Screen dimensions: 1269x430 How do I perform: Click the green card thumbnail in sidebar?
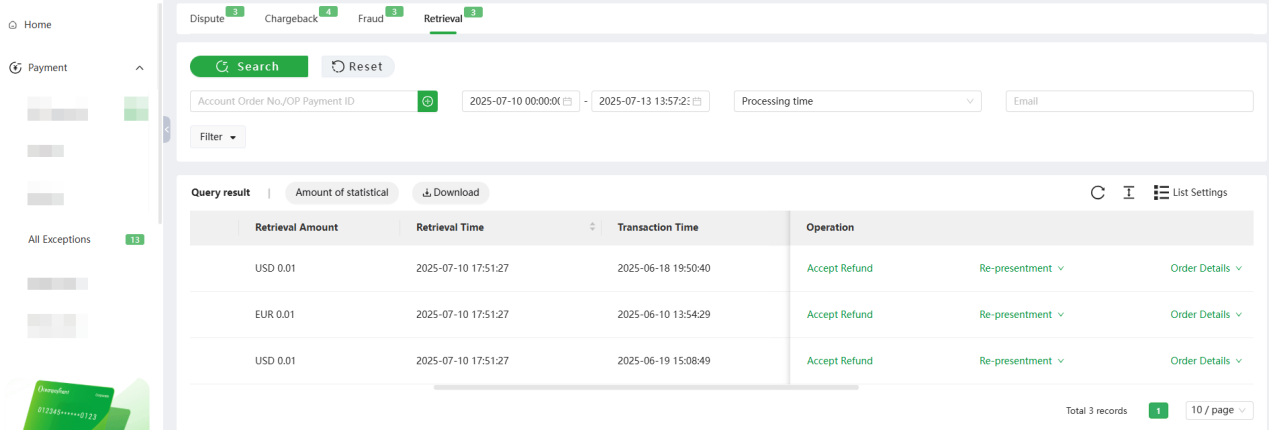pyautogui.click(x=78, y=405)
